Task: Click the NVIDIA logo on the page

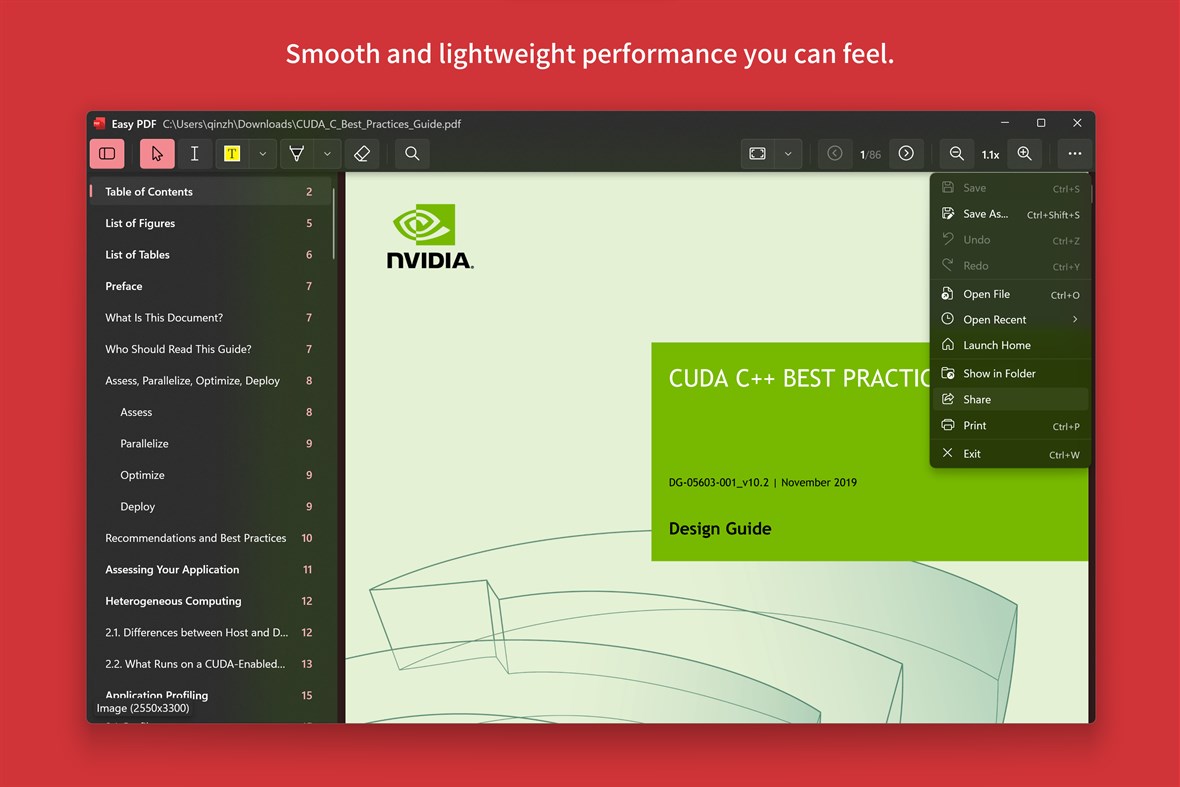Action: click(x=430, y=236)
